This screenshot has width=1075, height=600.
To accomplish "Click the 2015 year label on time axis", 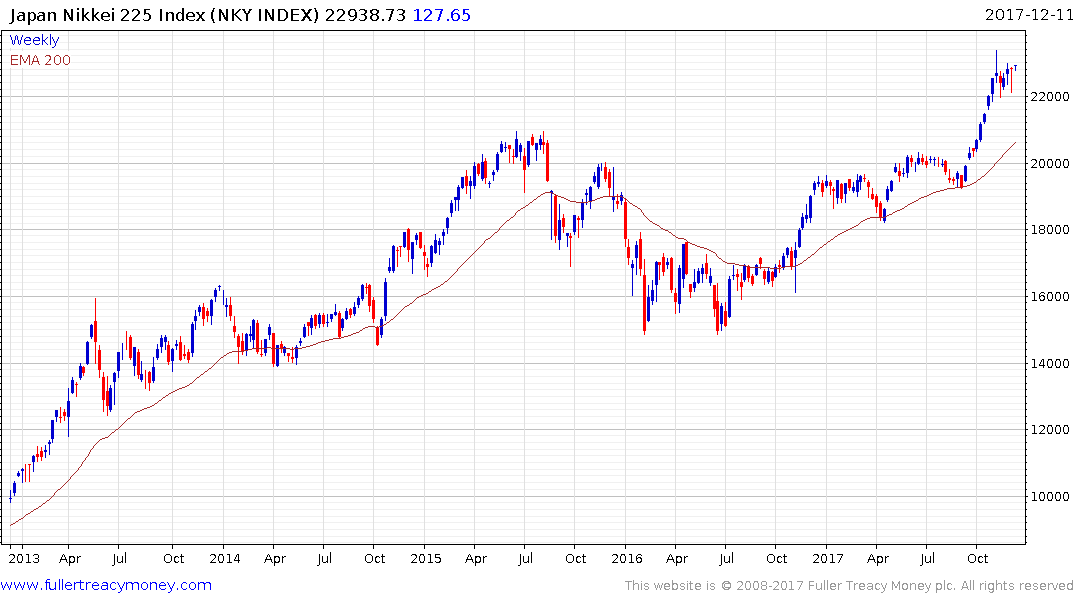I will coord(426,558).
